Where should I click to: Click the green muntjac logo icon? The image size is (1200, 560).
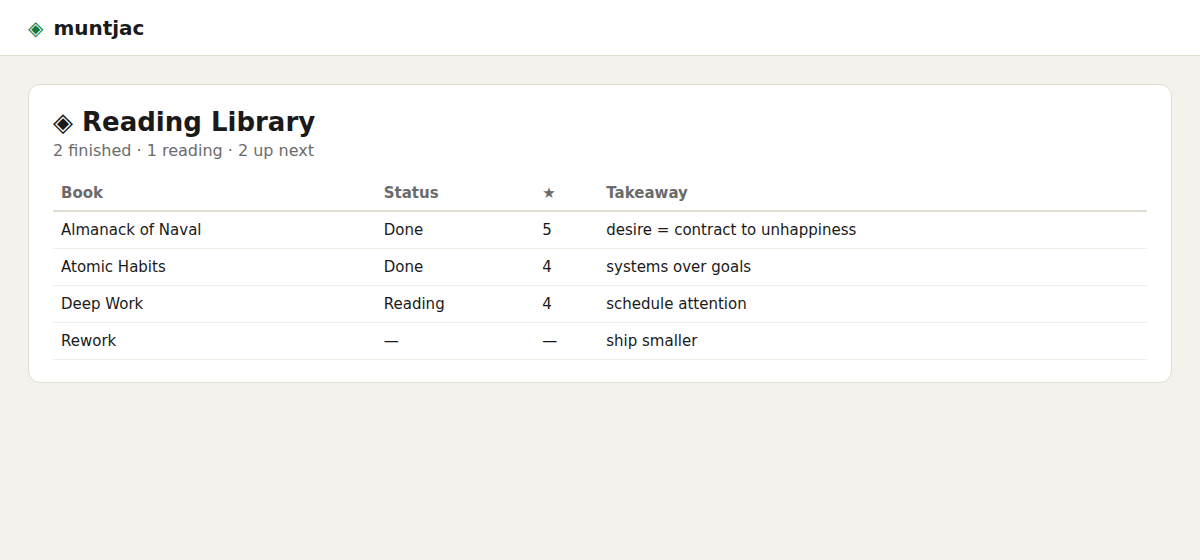click(36, 29)
